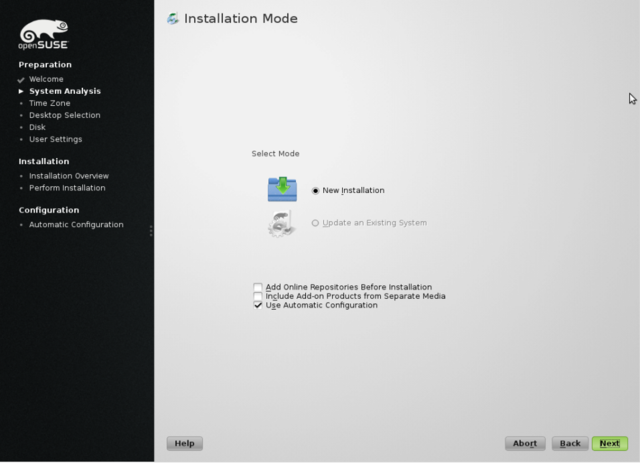Click the openSUSE chameleon logo
This screenshot has width=640, height=463.
[x=43, y=34]
